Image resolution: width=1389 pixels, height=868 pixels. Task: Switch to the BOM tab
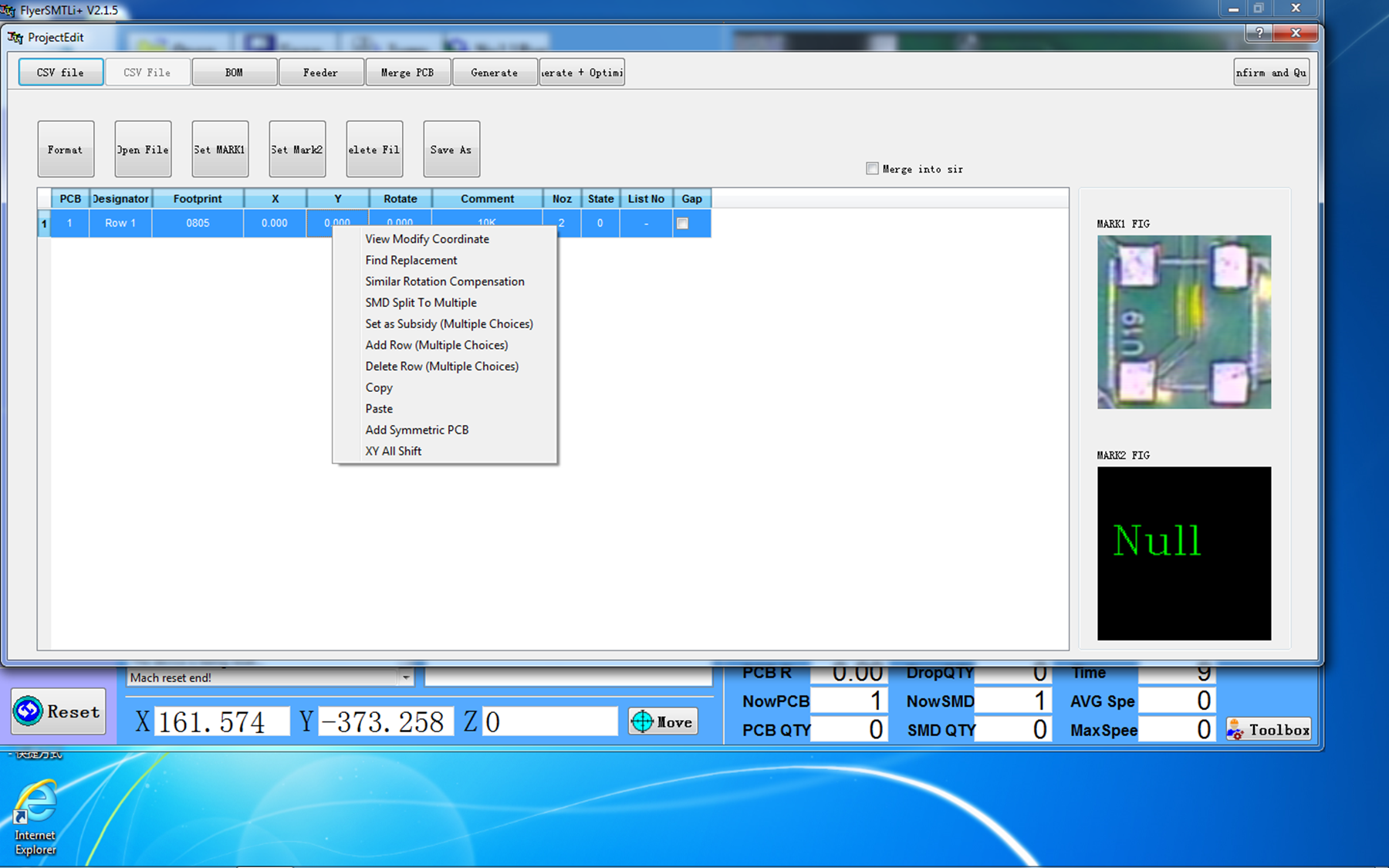click(x=235, y=73)
